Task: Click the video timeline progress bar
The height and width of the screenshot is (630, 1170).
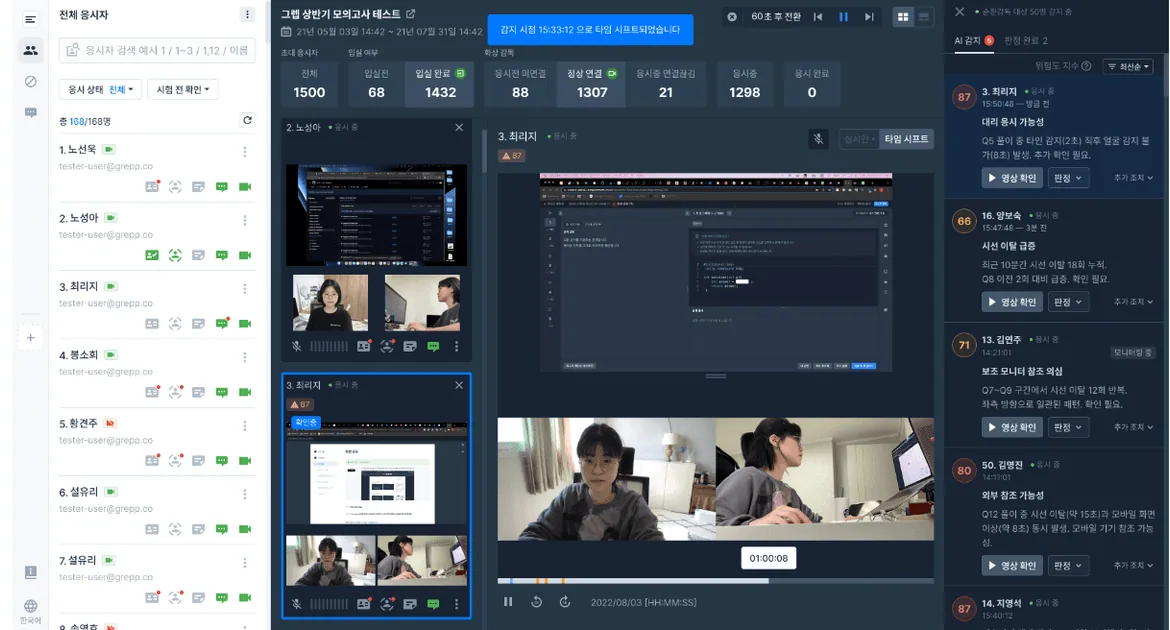Action: pos(716,581)
